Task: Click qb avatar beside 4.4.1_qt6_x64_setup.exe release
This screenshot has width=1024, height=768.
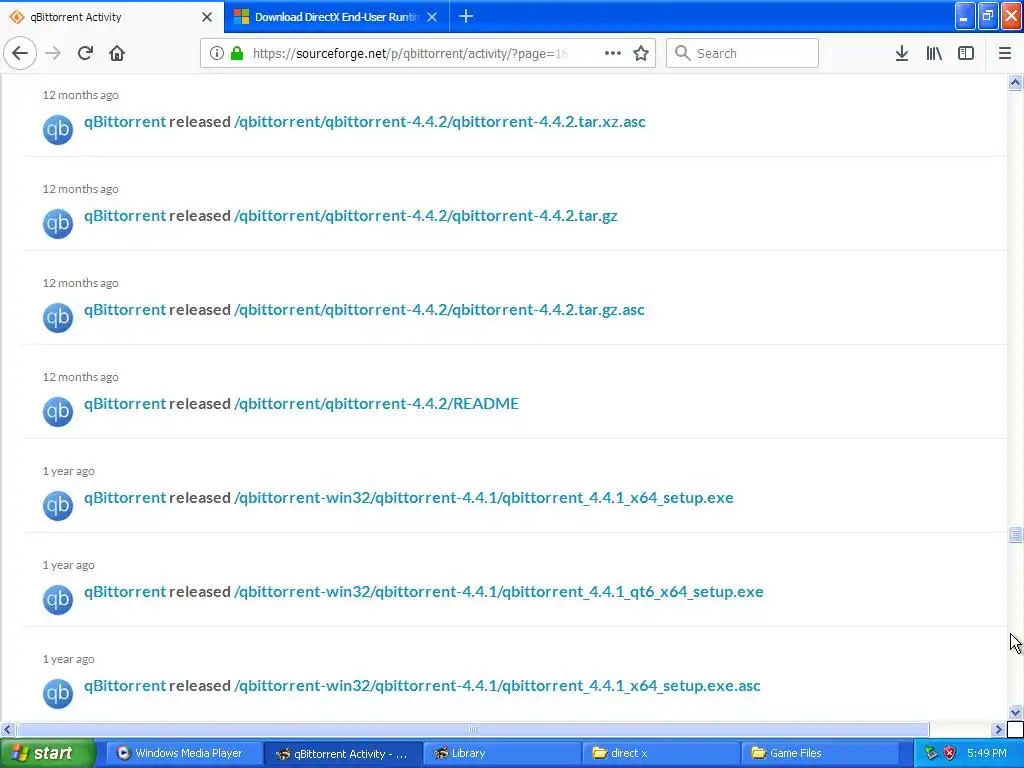Action: click(57, 599)
